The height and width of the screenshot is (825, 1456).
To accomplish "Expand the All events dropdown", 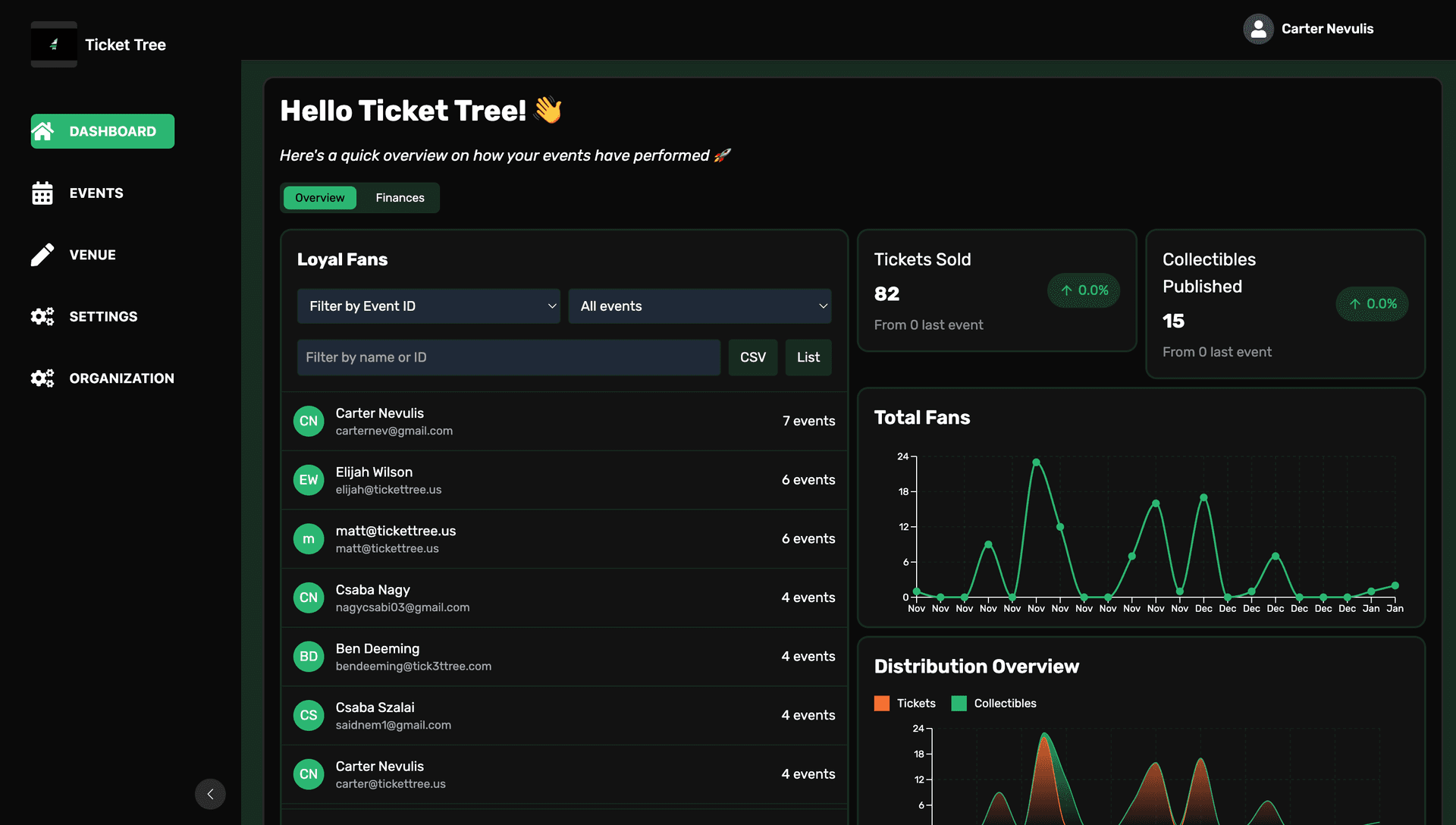I will (699, 306).
